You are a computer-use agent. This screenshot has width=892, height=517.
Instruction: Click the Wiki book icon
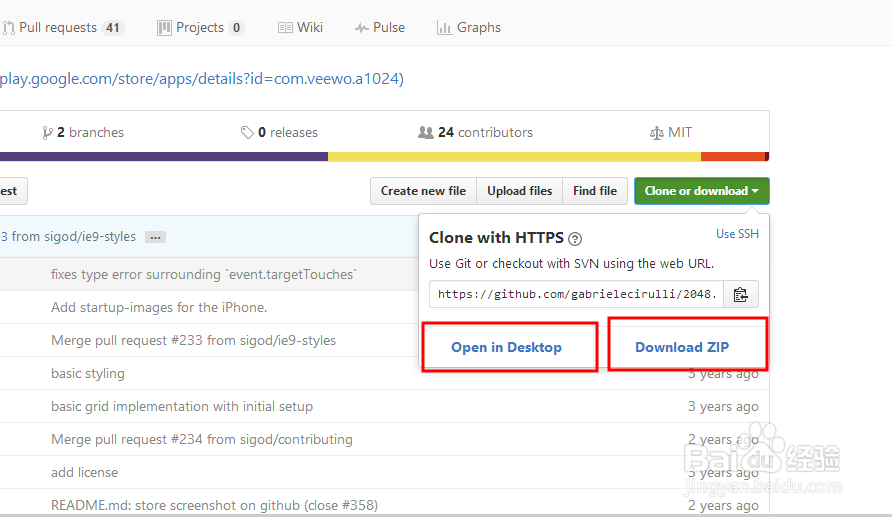click(285, 28)
